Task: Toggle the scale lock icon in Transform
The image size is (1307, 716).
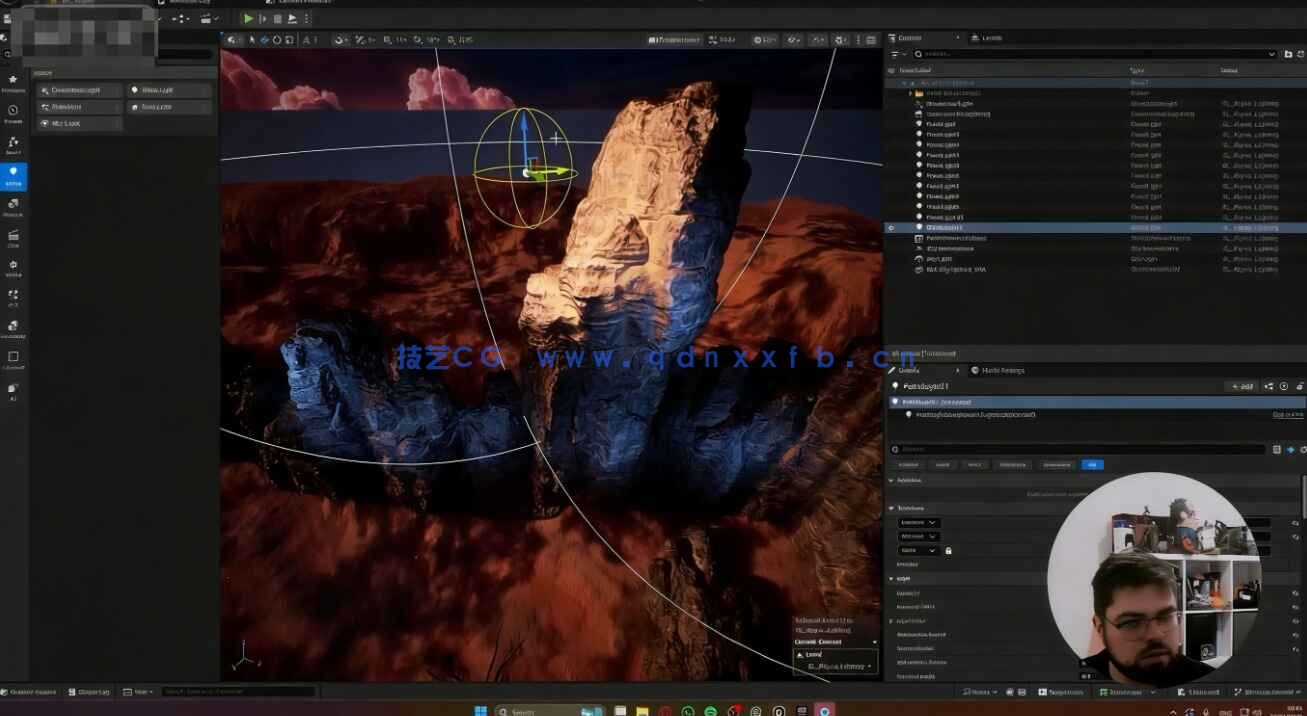Action: (x=948, y=550)
